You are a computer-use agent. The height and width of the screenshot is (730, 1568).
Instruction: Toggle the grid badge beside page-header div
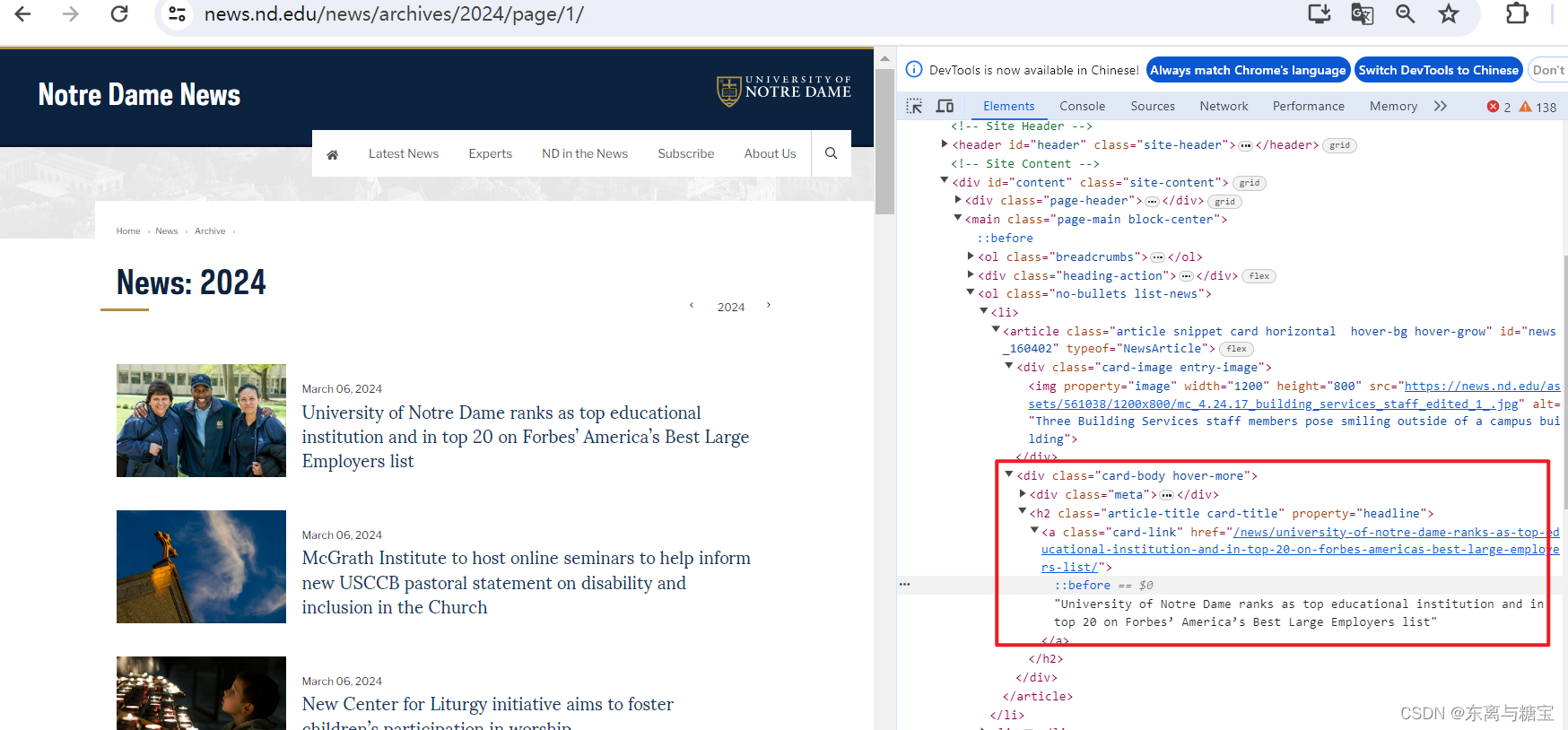[1224, 202]
